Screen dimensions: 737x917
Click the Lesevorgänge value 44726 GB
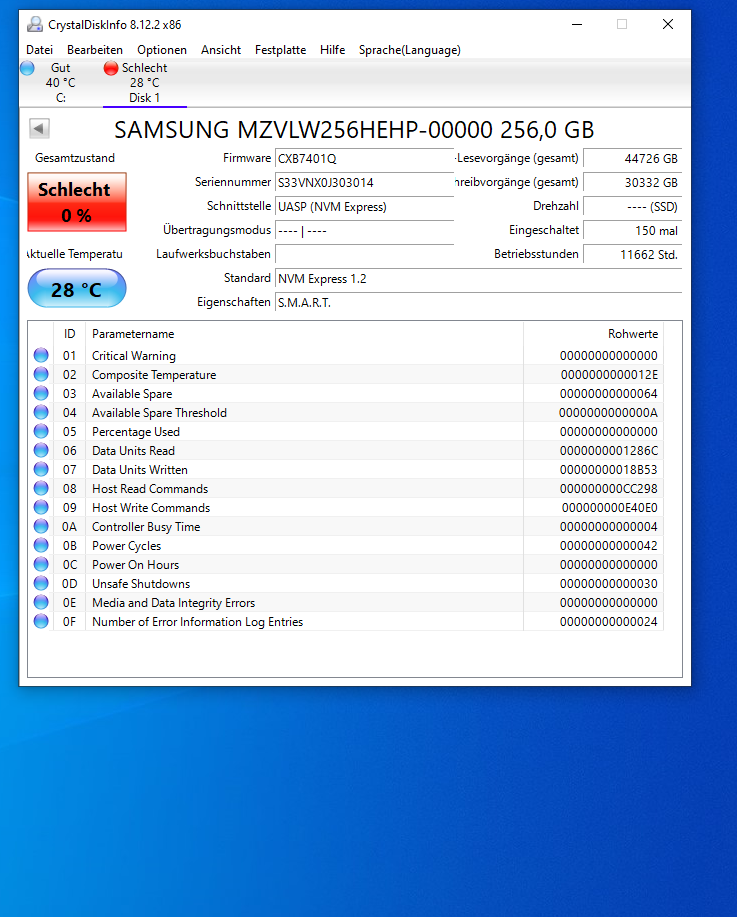(x=633, y=158)
